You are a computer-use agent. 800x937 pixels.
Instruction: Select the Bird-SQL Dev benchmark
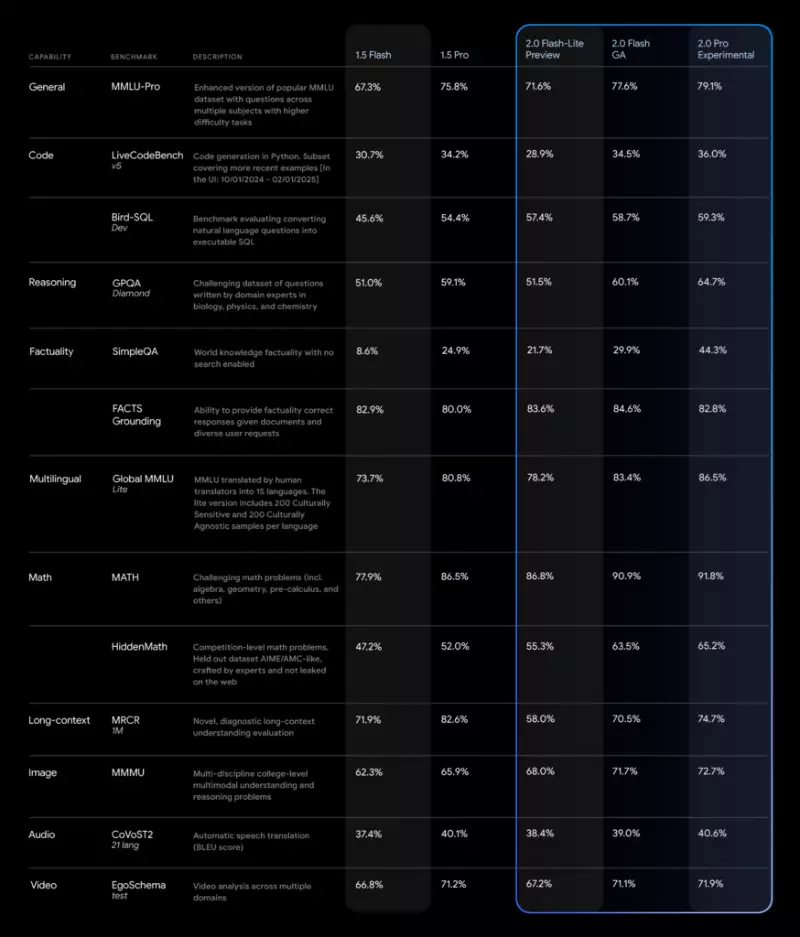(x=132, y=222)
